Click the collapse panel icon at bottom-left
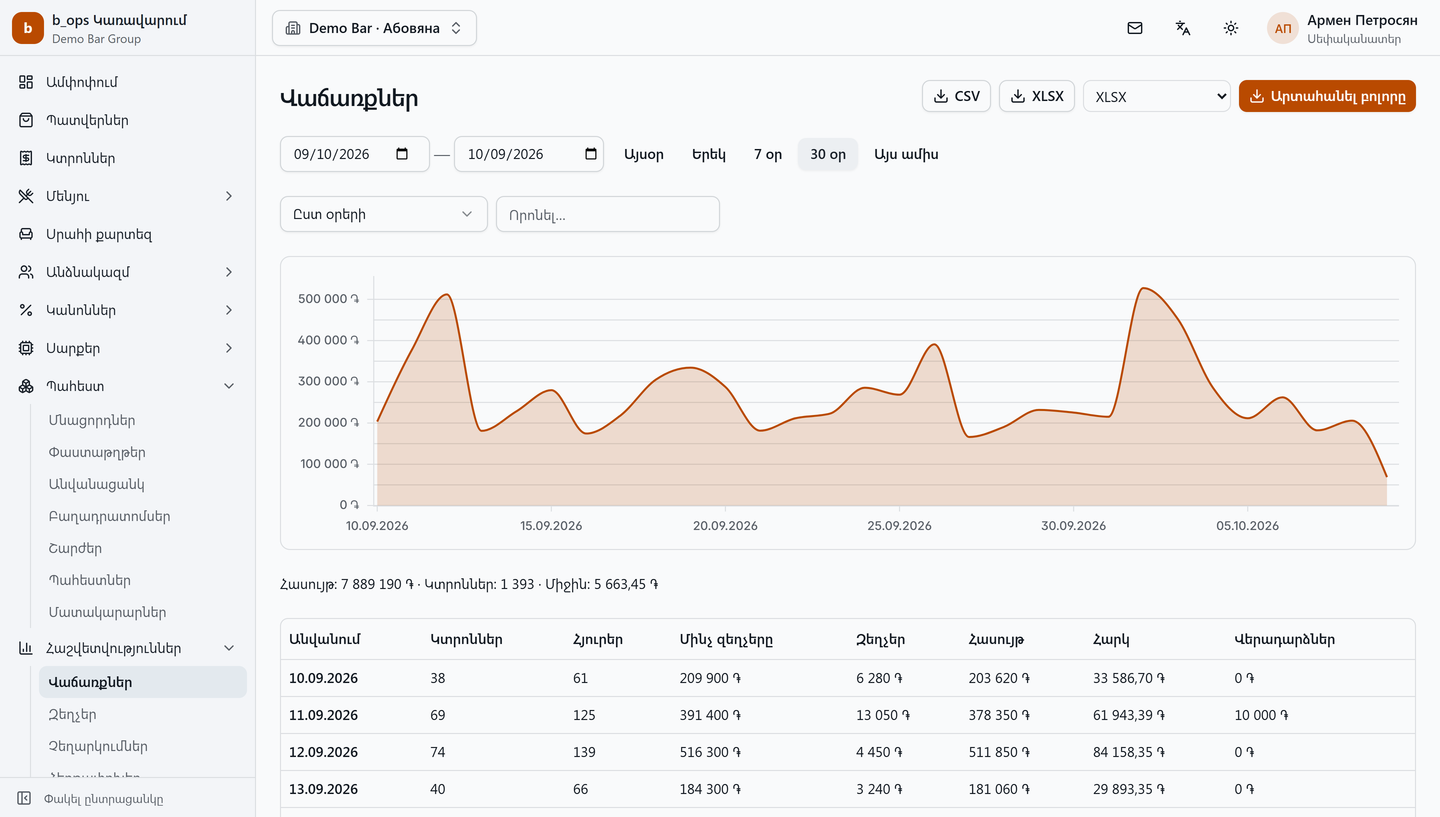 pos(25,798)
